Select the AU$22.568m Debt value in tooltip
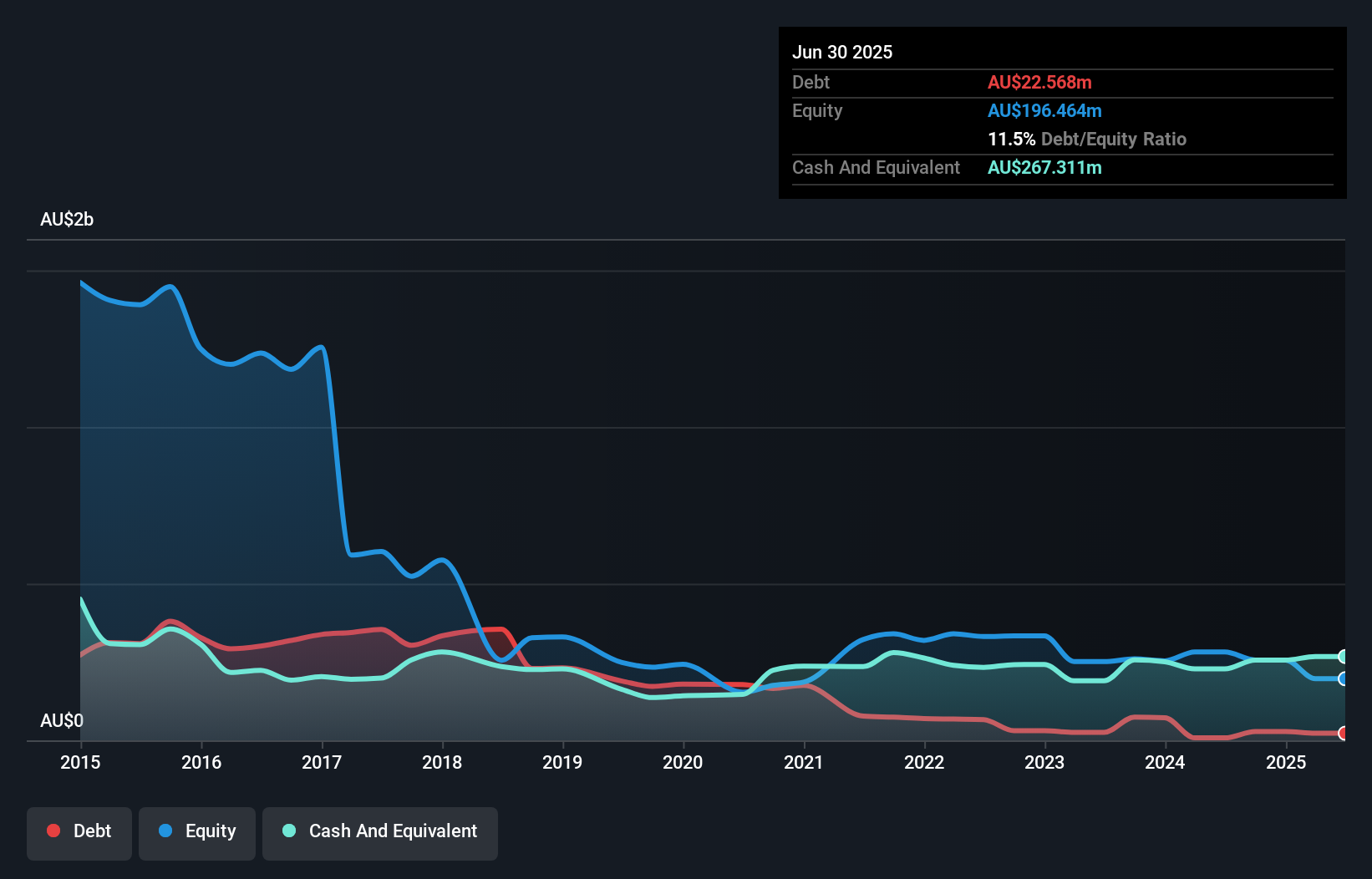1372x879 pixels. point(1040,82)
